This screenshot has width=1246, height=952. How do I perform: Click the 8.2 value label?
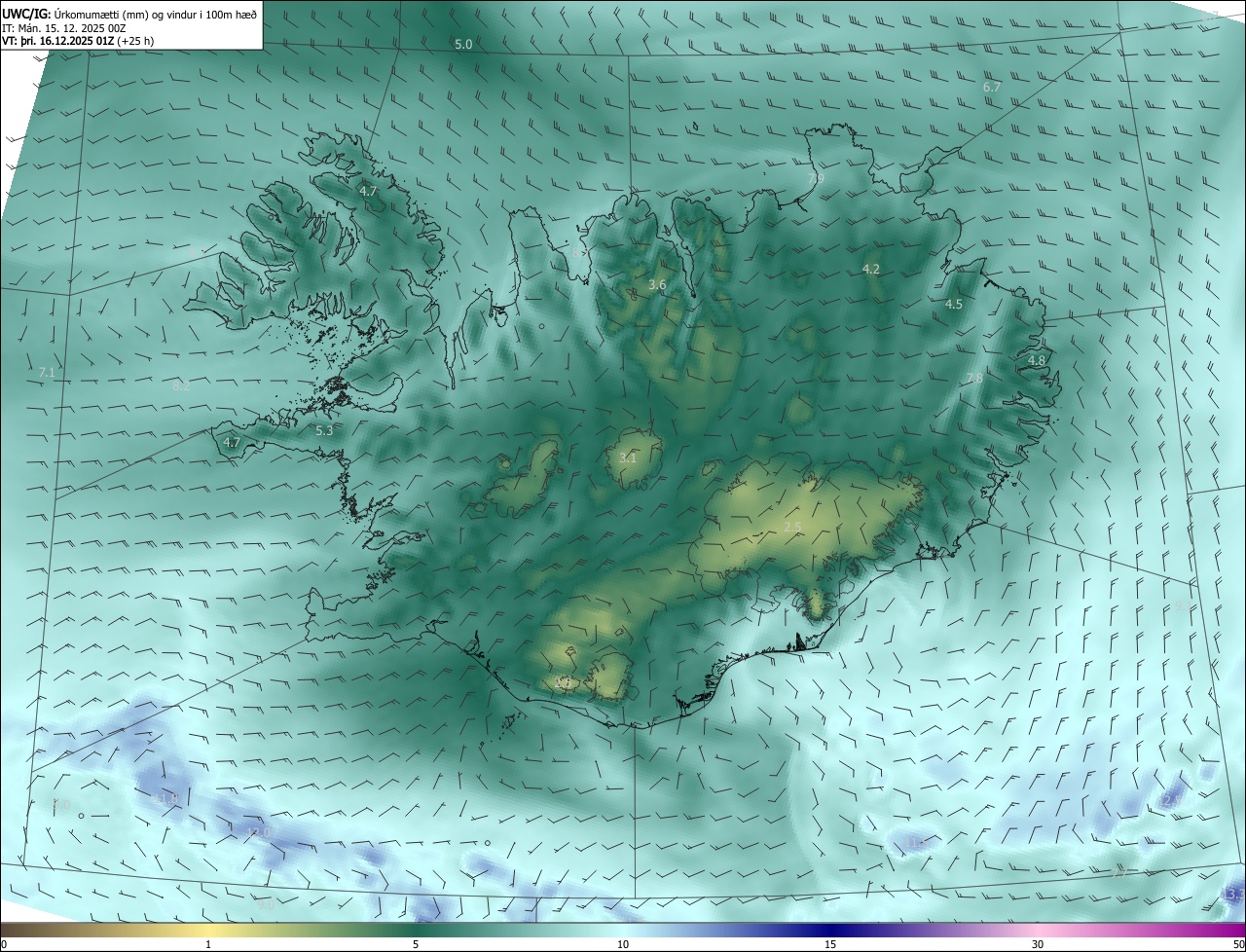(181, 386)
